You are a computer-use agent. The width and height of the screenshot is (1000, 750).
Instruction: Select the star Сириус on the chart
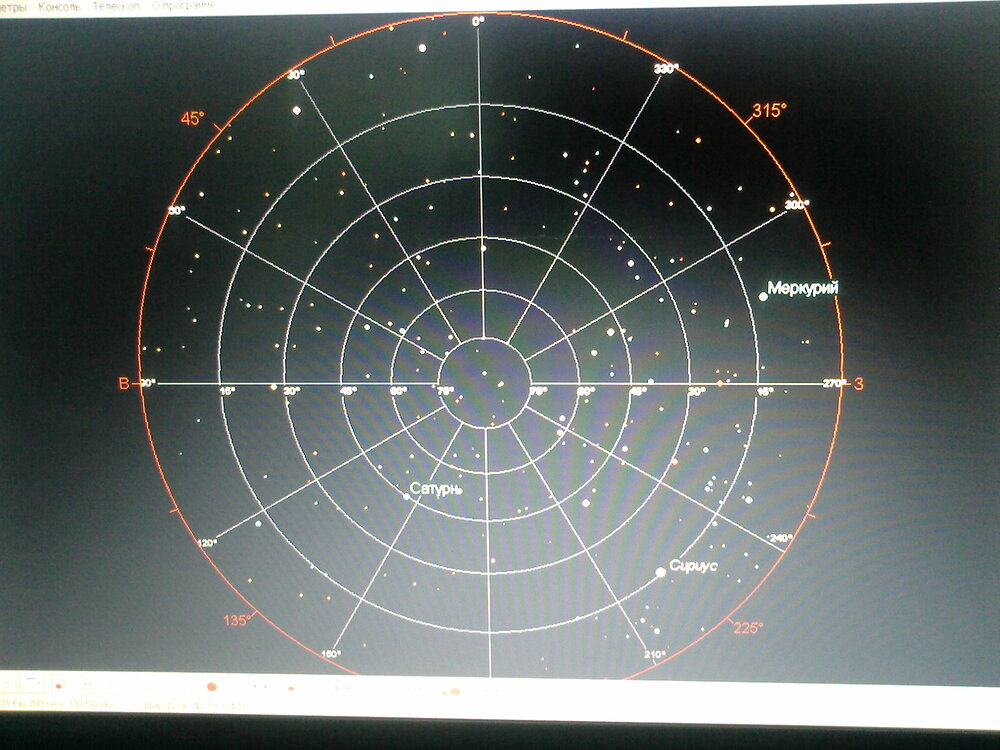tap(661, 572)
